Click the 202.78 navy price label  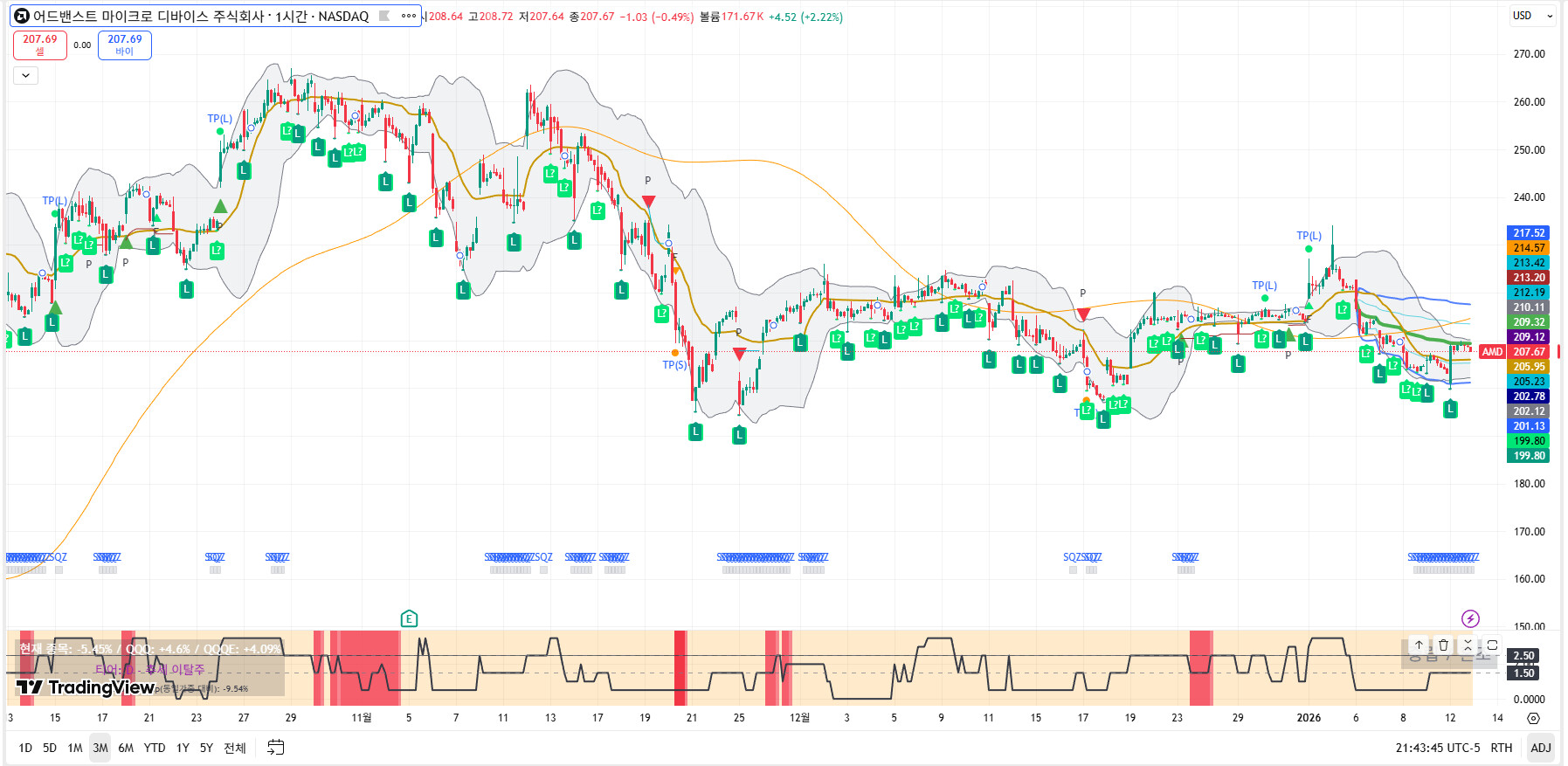pos(1529,397)
